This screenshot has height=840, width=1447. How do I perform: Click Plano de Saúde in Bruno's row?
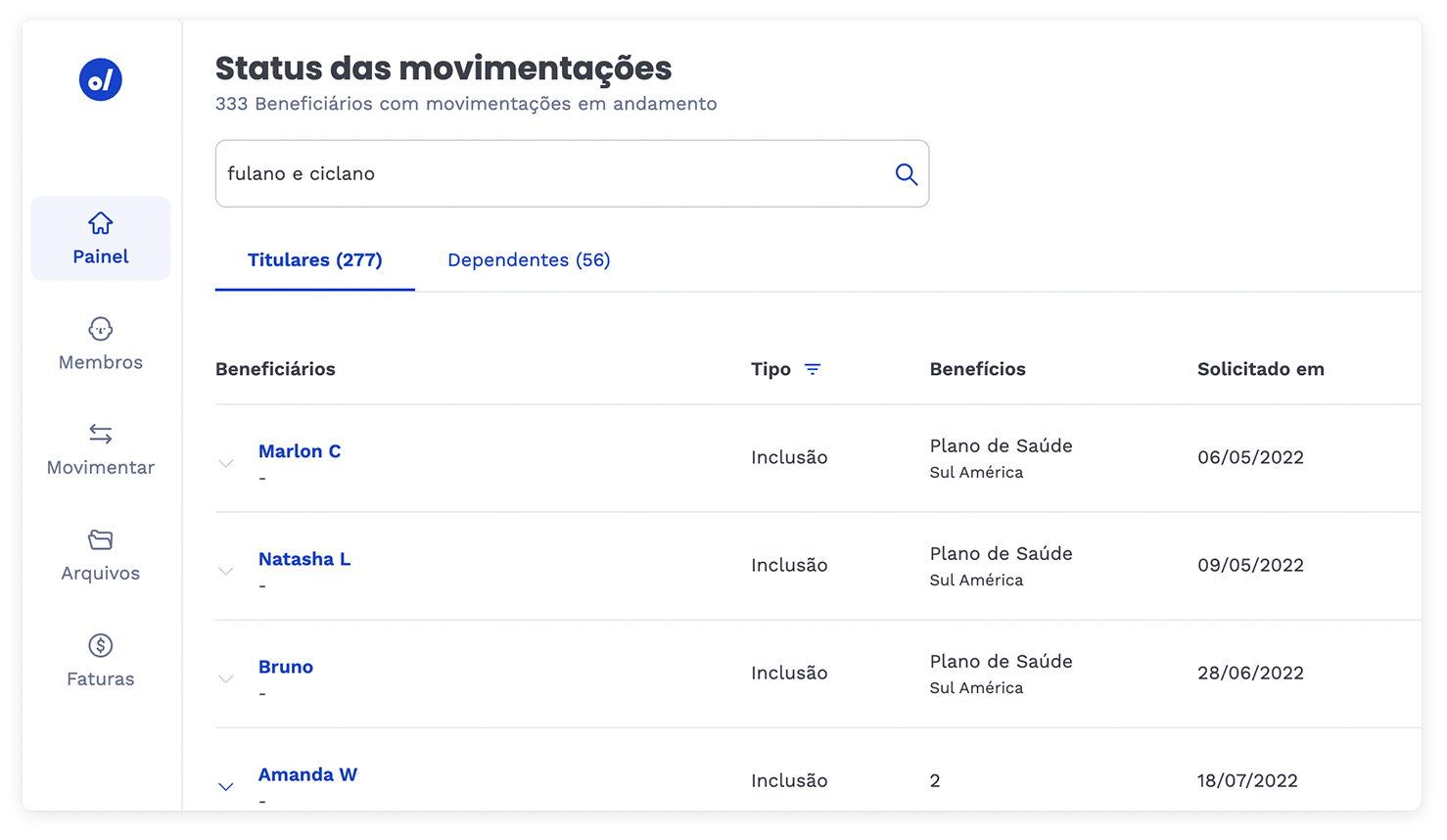(x=1002, y=661)
